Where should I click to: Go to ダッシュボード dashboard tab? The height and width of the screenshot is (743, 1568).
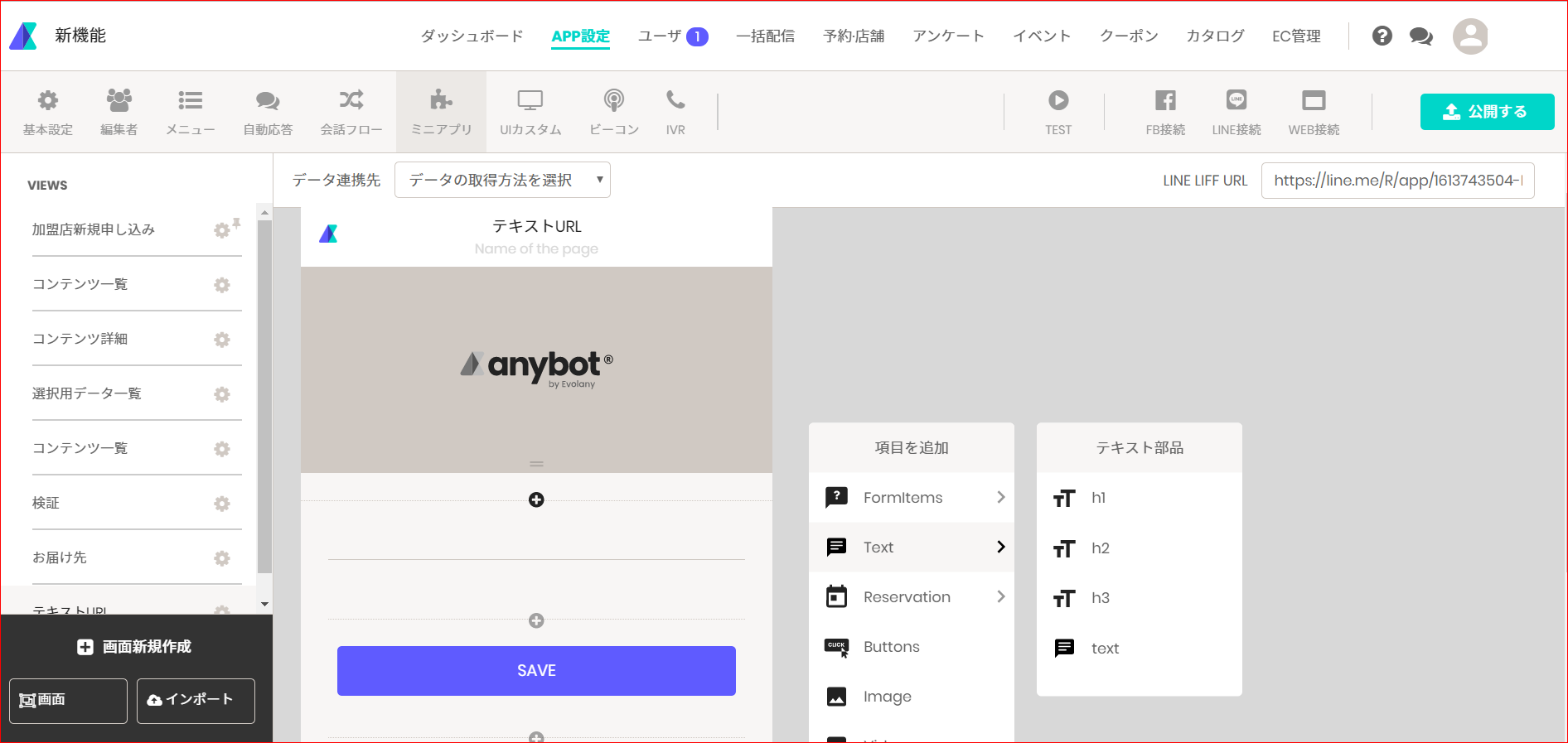(x=472, y=36)
